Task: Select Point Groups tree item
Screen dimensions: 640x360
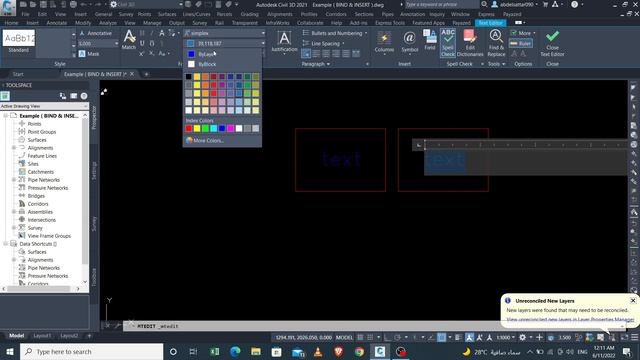Action: [42, 132]
